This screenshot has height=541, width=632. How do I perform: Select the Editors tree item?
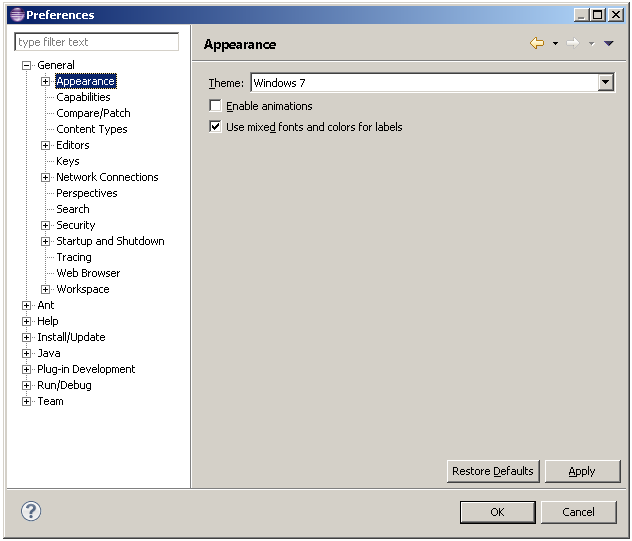point(73,145)
